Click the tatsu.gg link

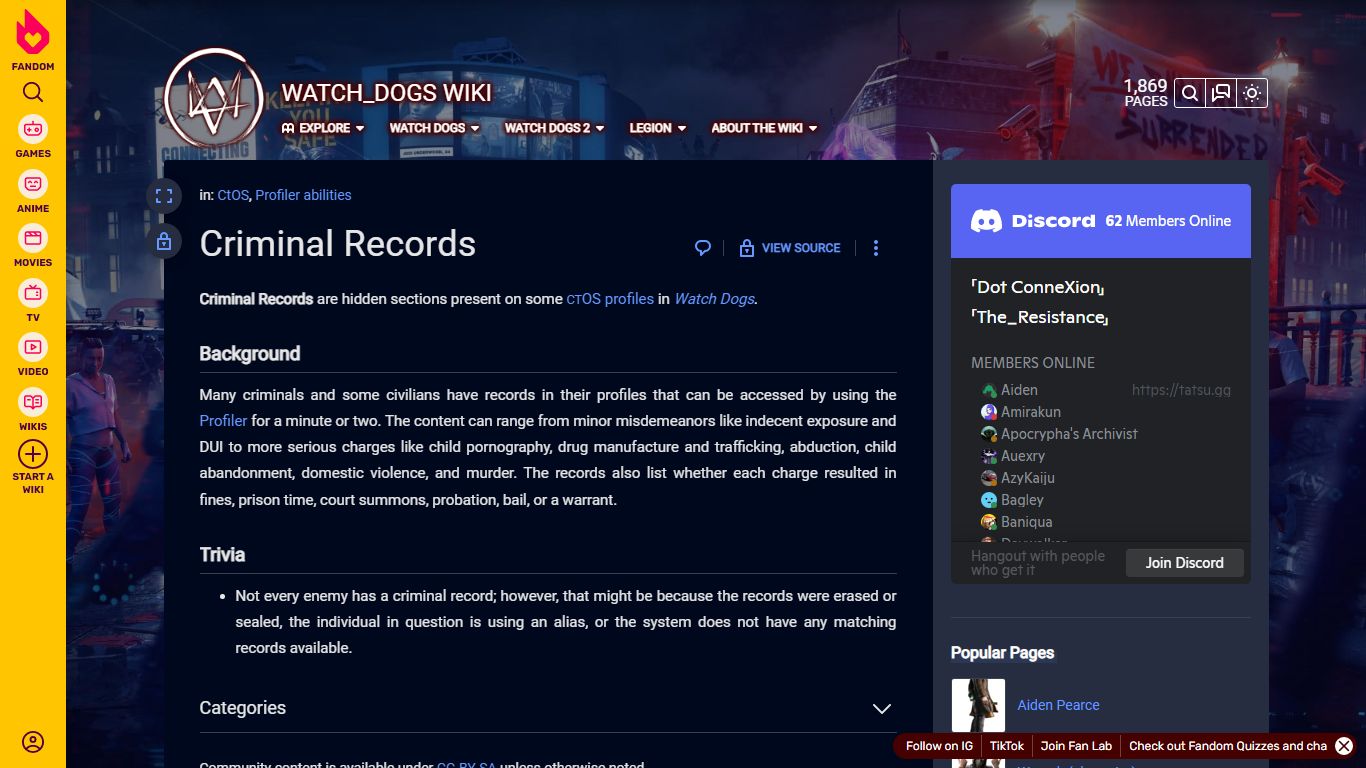click(1181, 390)
